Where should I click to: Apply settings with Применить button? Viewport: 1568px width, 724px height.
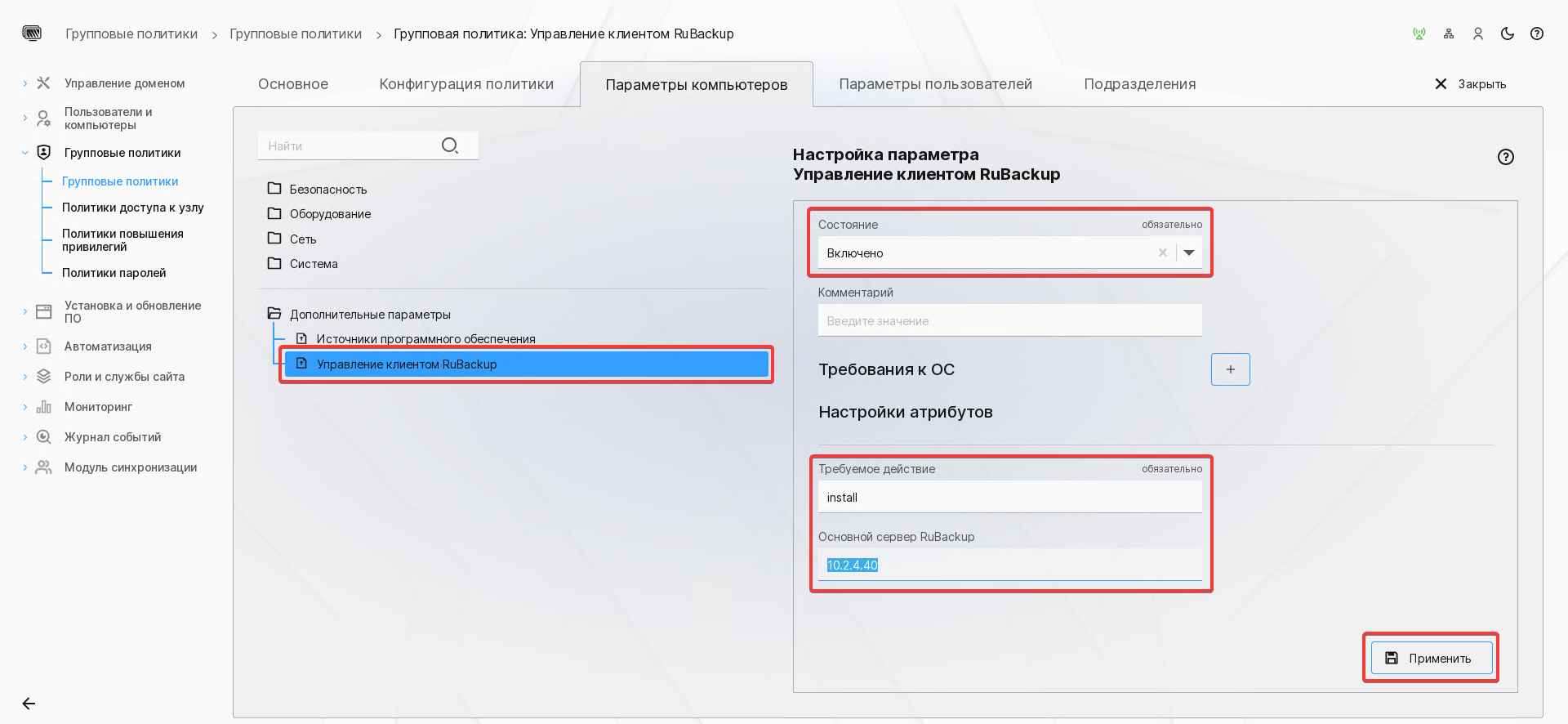tap(1432, 658)
